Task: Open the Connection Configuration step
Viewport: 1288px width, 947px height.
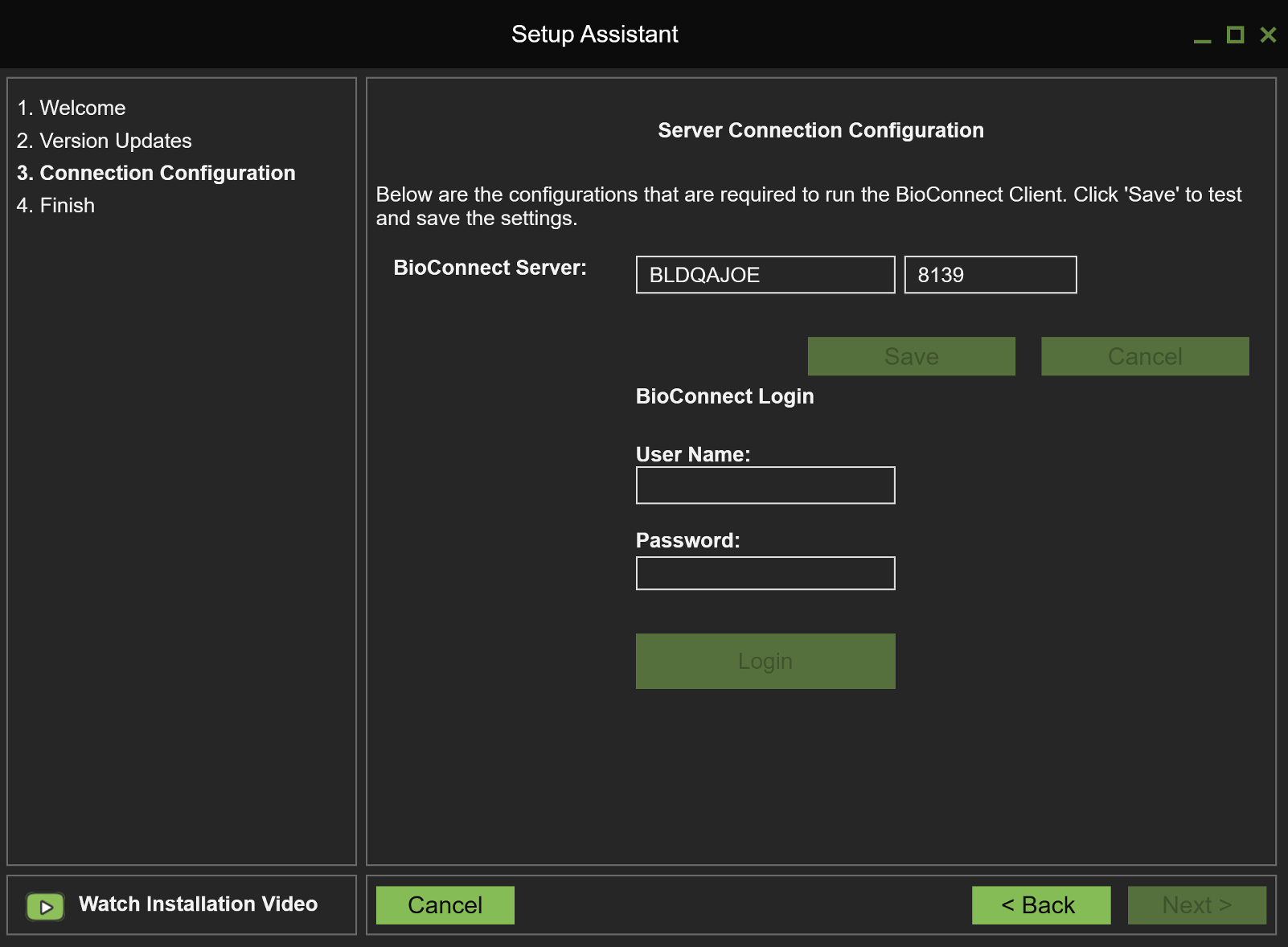Action: pyautogui.click(x=157, y=173)
